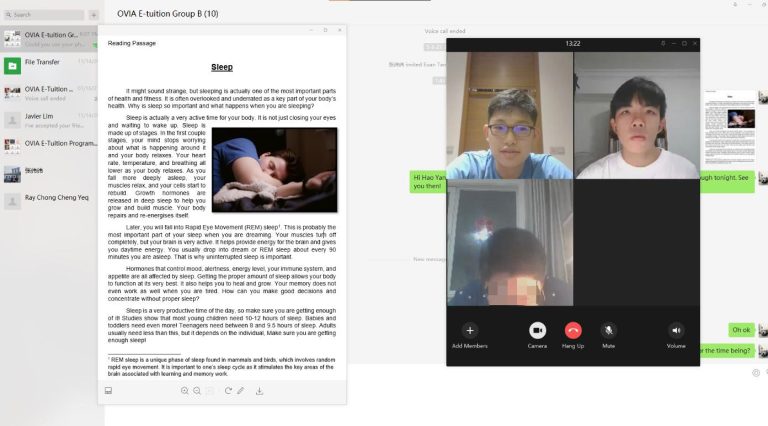Open the edit pencil tool in viewer
Screen dimensions: 768x426
point(240,391)
